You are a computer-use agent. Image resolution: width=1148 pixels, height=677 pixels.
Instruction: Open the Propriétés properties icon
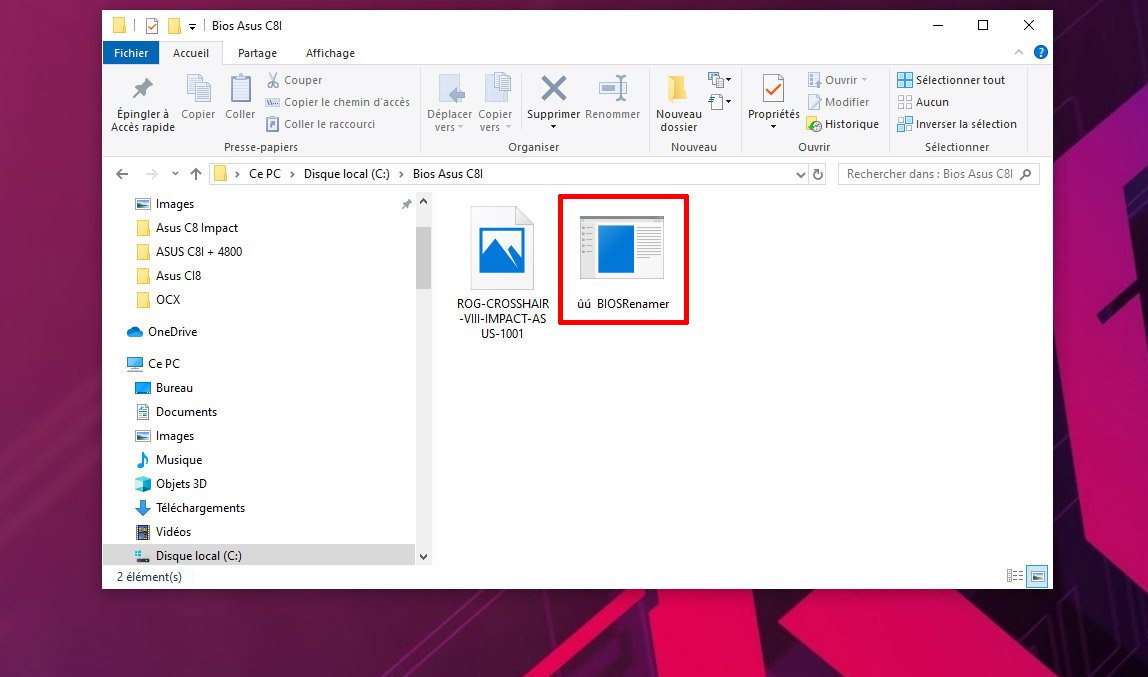(x=773, y=90)
